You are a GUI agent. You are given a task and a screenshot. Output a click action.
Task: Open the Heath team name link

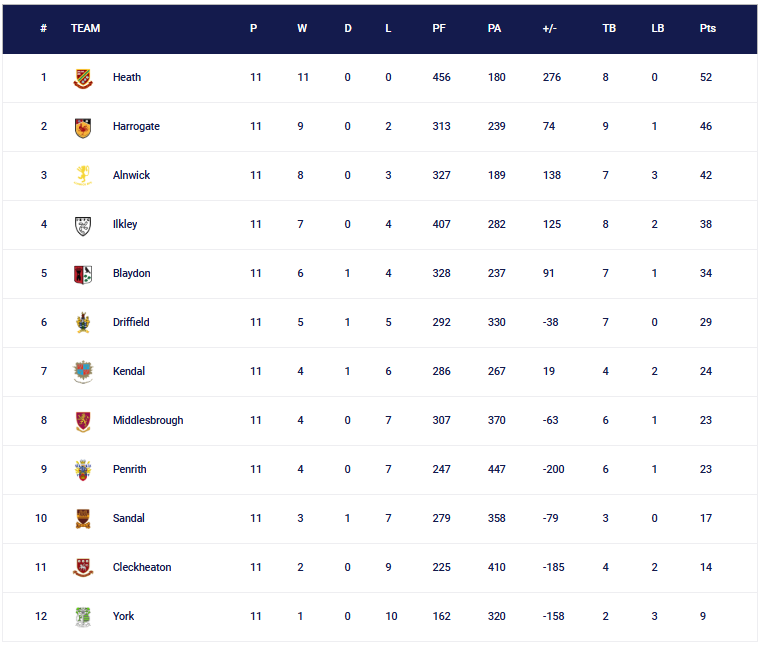click(127, 78)
